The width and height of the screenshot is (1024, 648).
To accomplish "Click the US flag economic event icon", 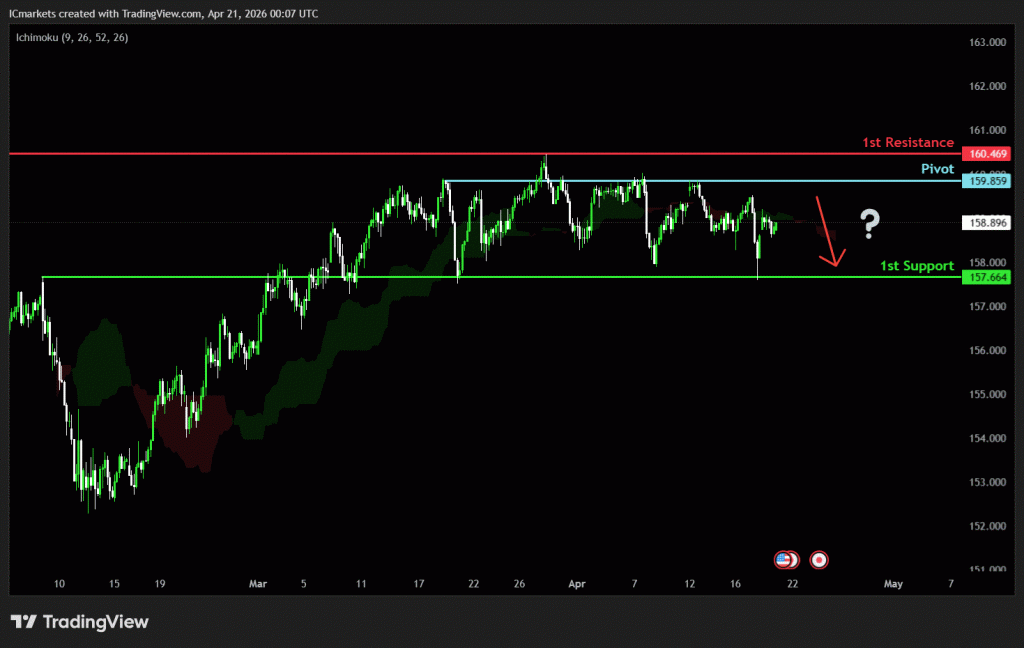I will [x=784, y=560].
